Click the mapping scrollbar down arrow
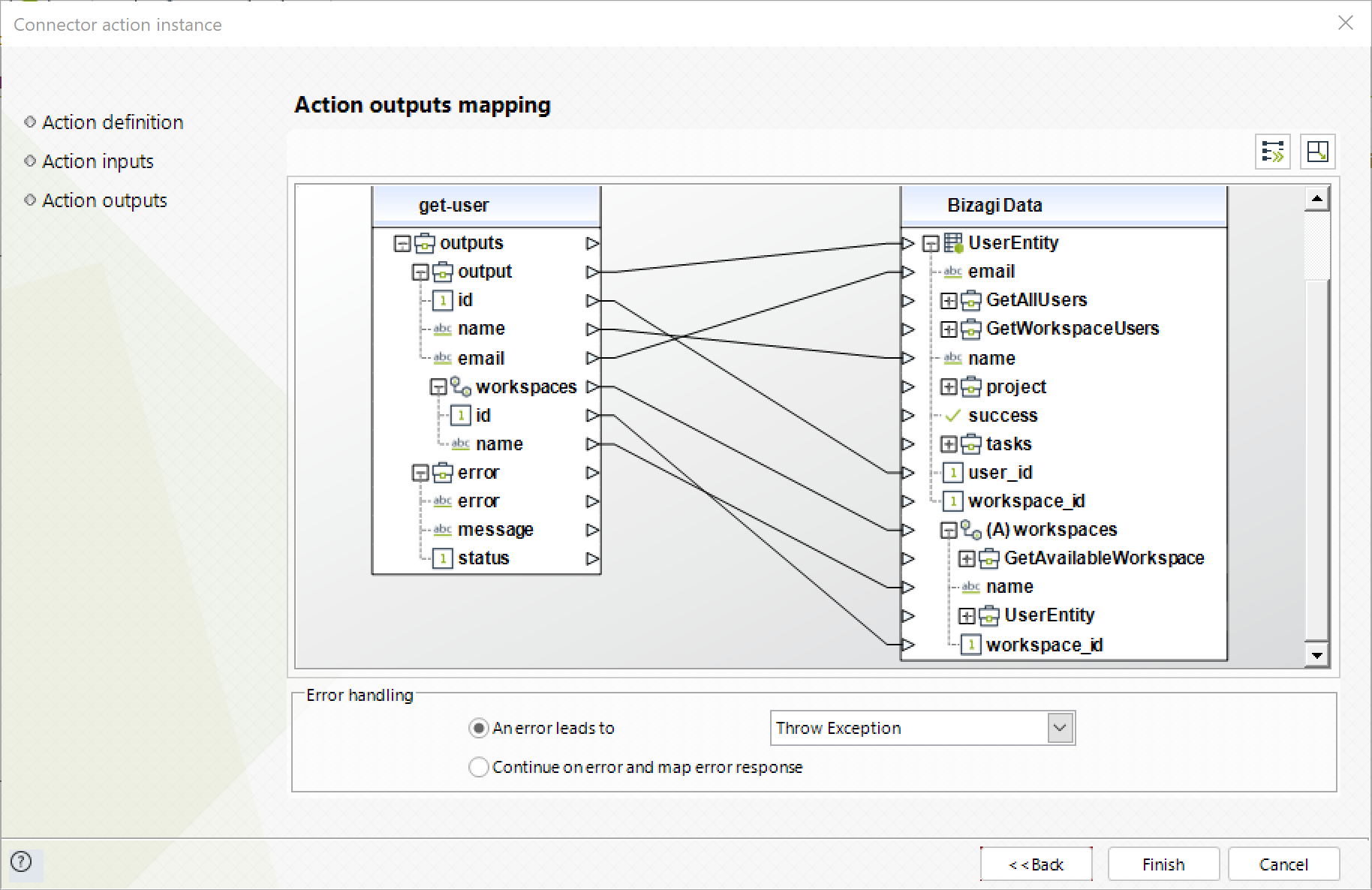 pos(1317,655)
